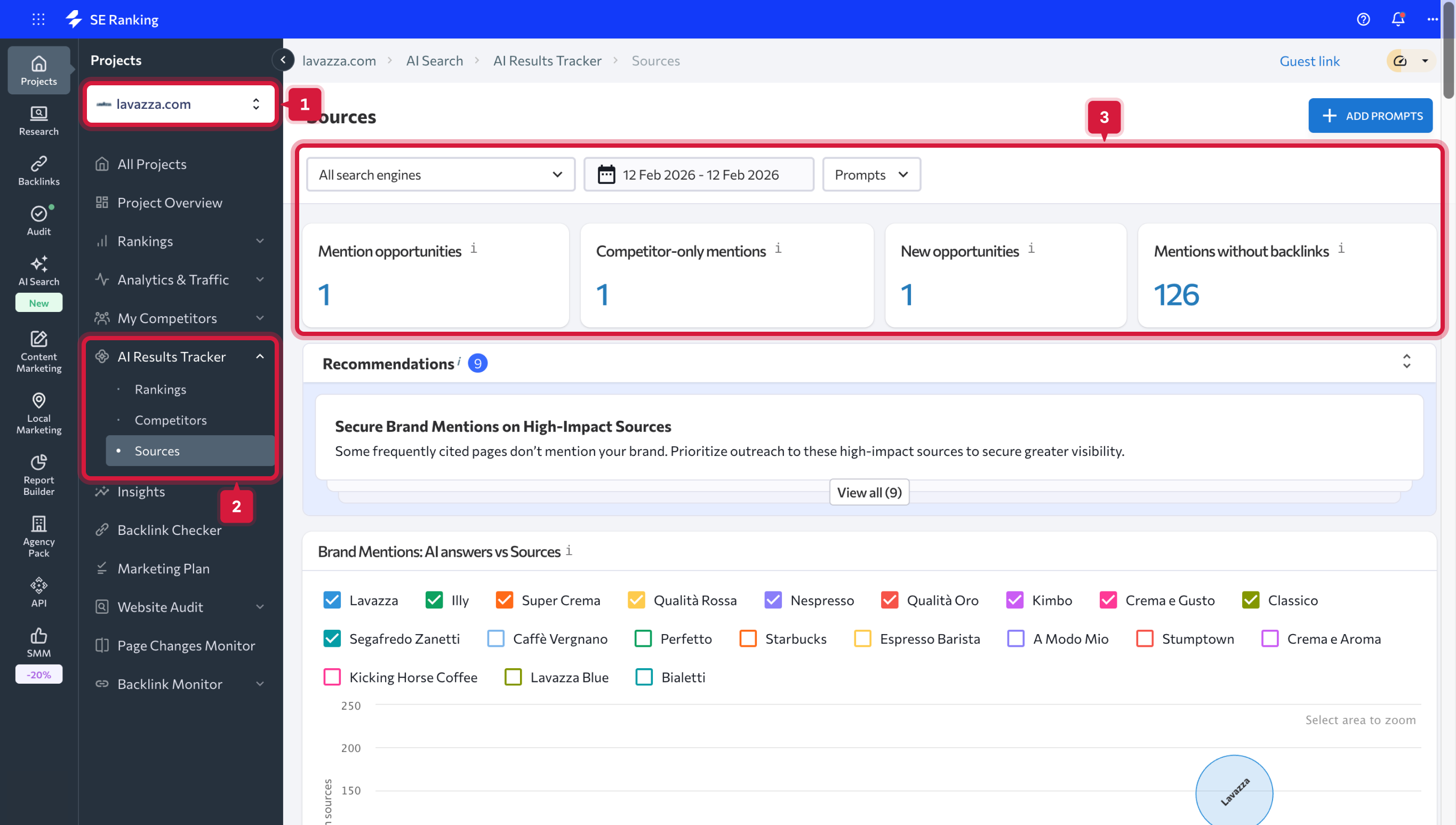Open the Prompts dropdown filter
1456x825 pixels.
[871, 174]
